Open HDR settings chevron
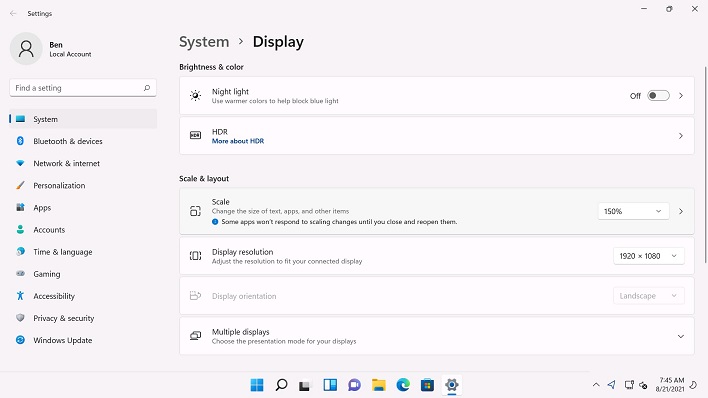Viewport: 708px width, 398px height. coord(681,136)
